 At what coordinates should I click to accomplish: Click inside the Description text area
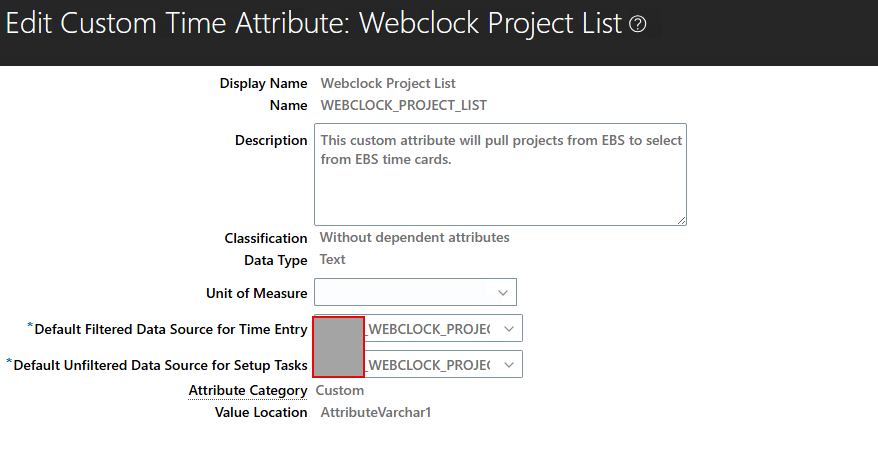point(500,175)
